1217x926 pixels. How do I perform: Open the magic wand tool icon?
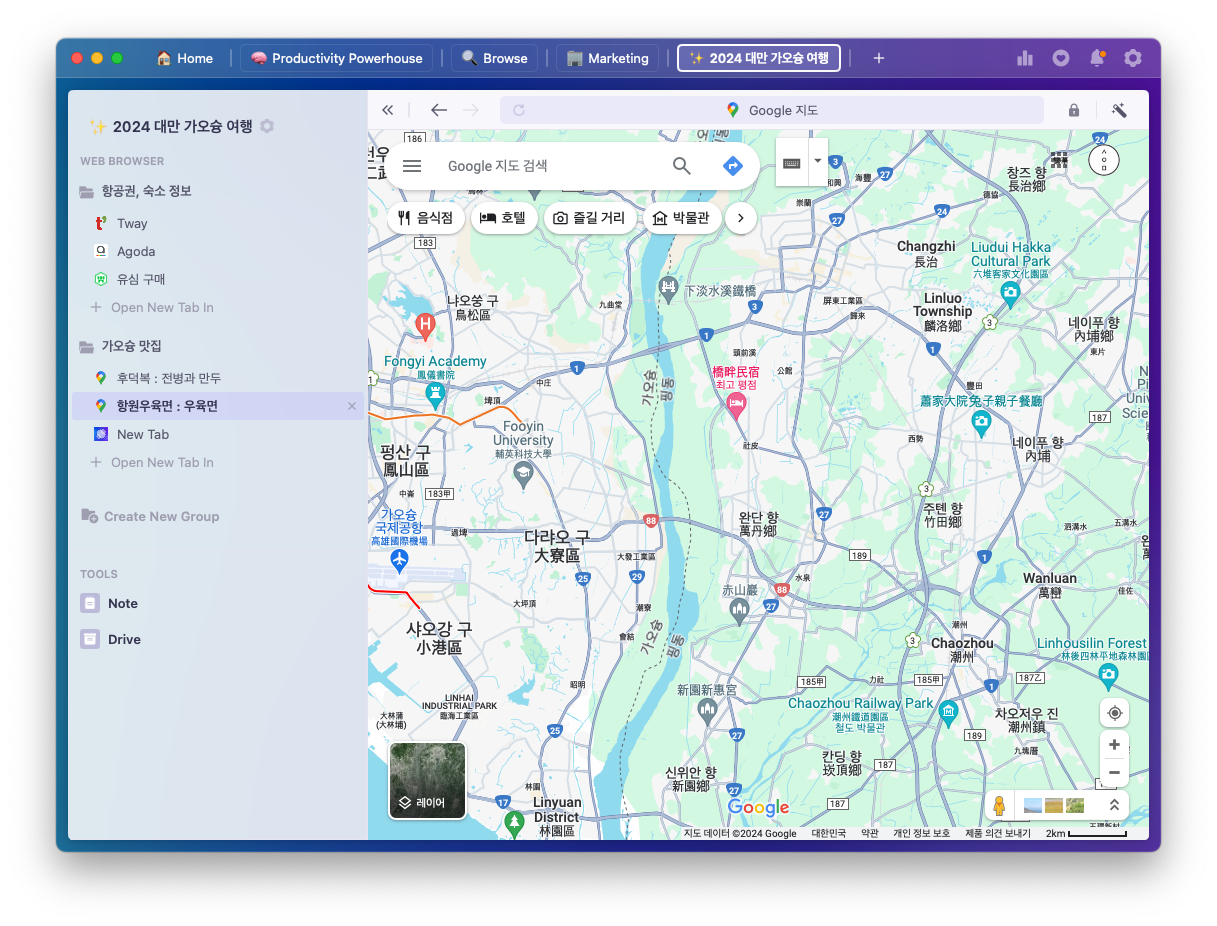tap(1119, 110)
